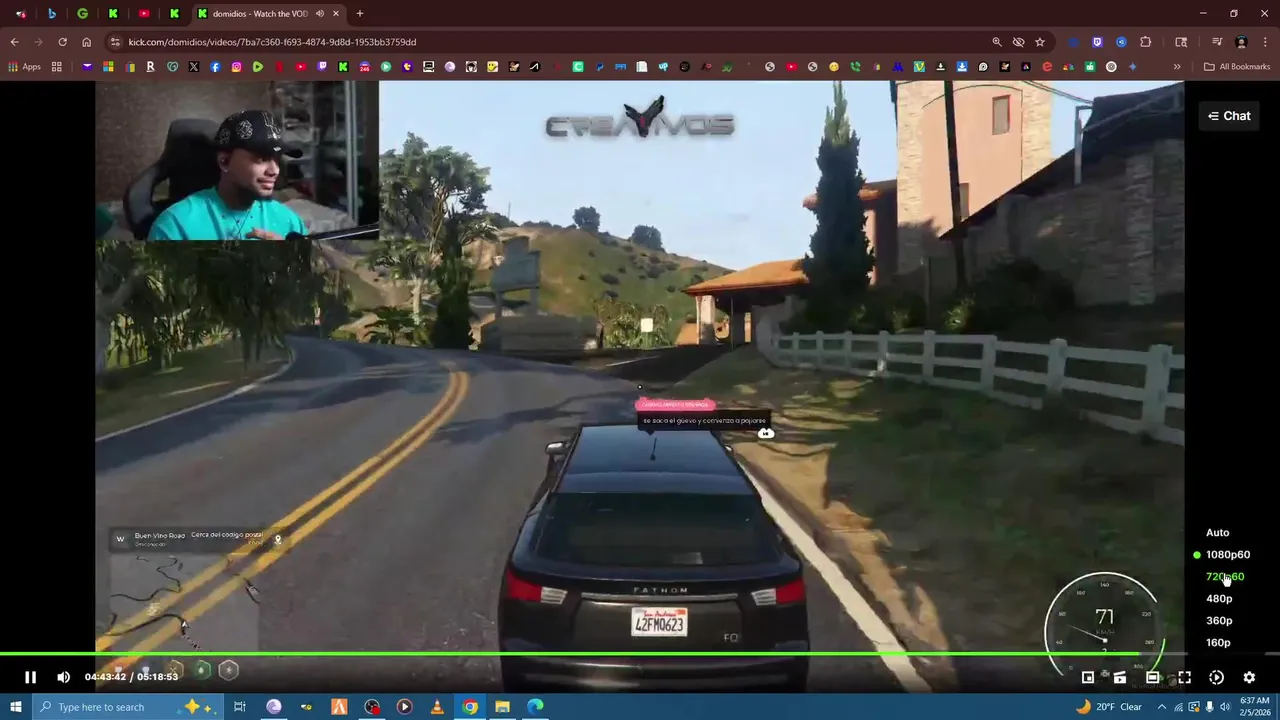This screenshot has height=720, width=1280.
Task: Select 720p60 video quality
Action: (1225, 577)
